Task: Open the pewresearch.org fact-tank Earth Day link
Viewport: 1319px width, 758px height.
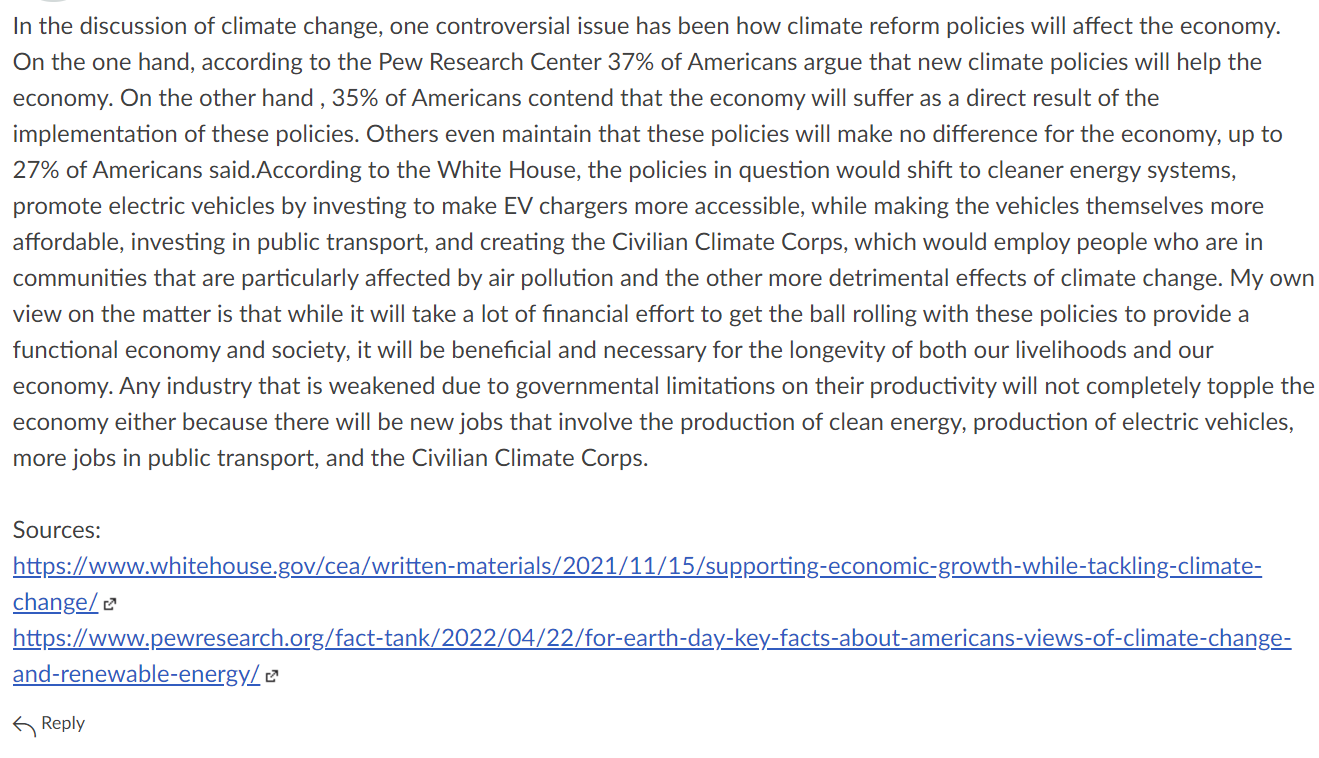Action: pos(652,639)
